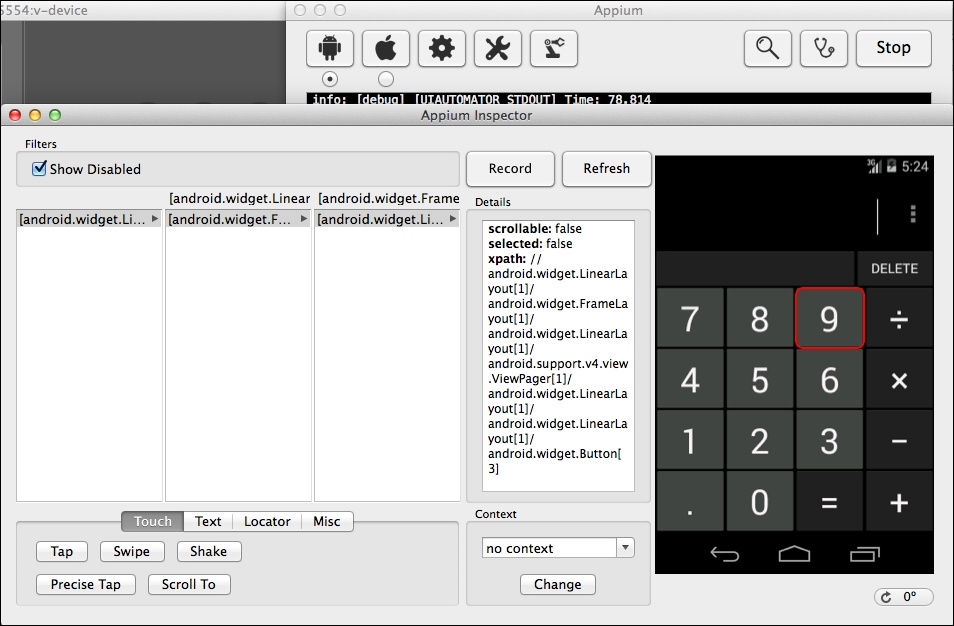Select the iOS radio button
Screen dimensions: 954x626
tap(386, 79)
